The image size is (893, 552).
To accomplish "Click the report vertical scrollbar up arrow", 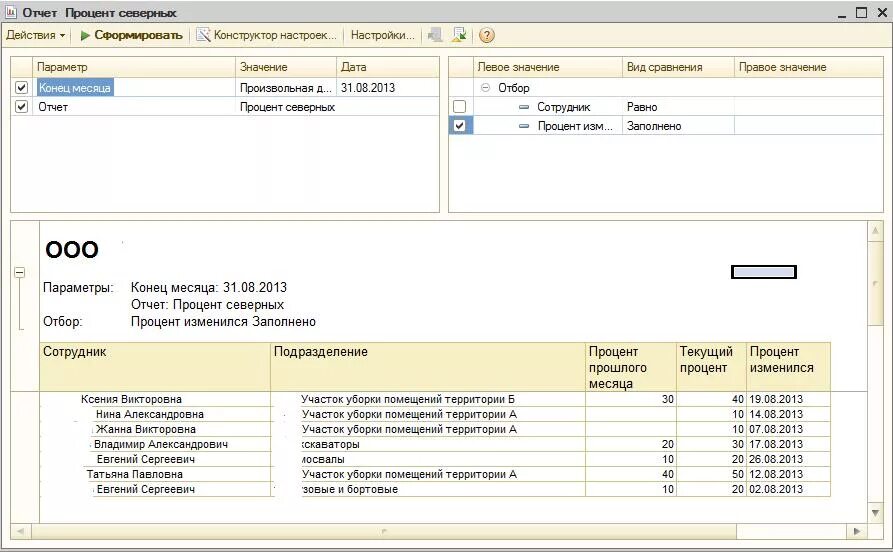I will 875,231.
